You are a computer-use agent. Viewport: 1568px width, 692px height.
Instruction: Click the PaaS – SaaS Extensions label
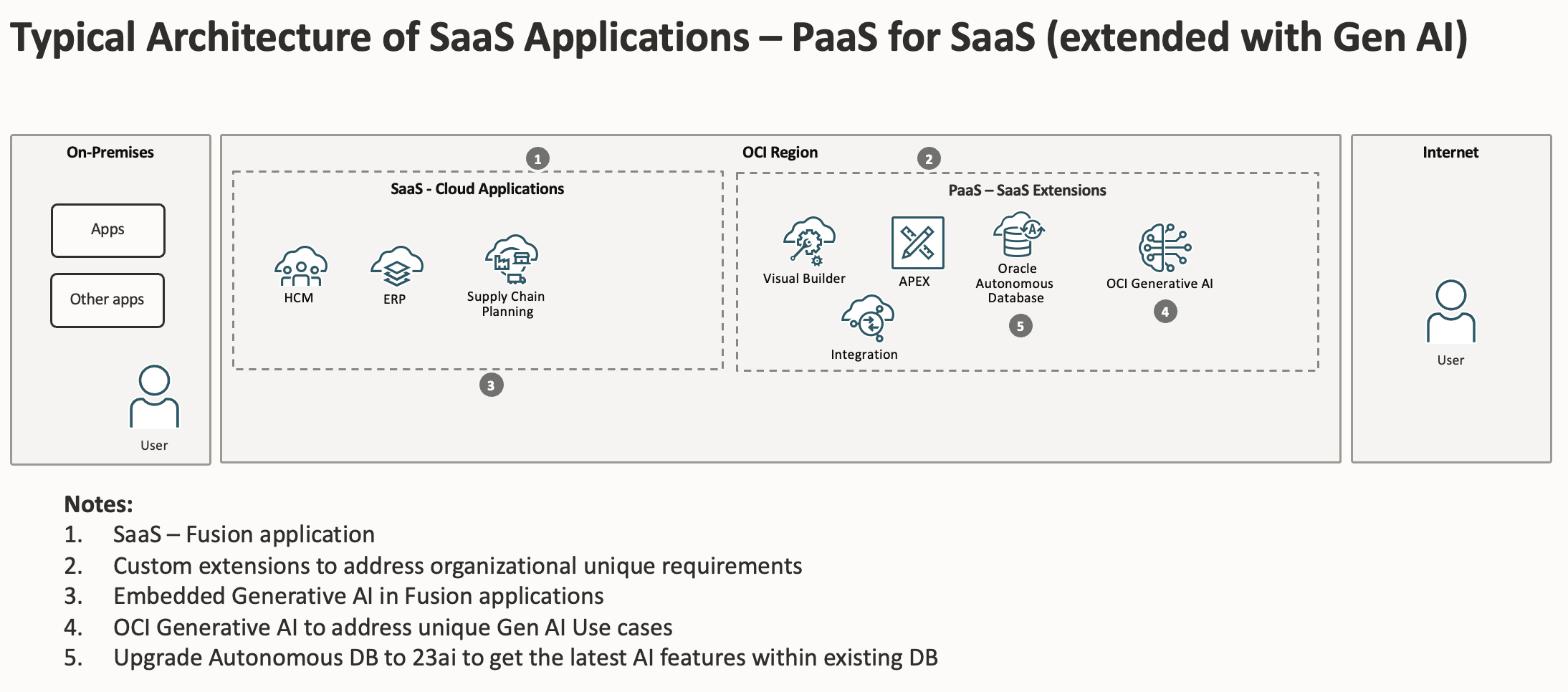click(x=1027, y=191)
